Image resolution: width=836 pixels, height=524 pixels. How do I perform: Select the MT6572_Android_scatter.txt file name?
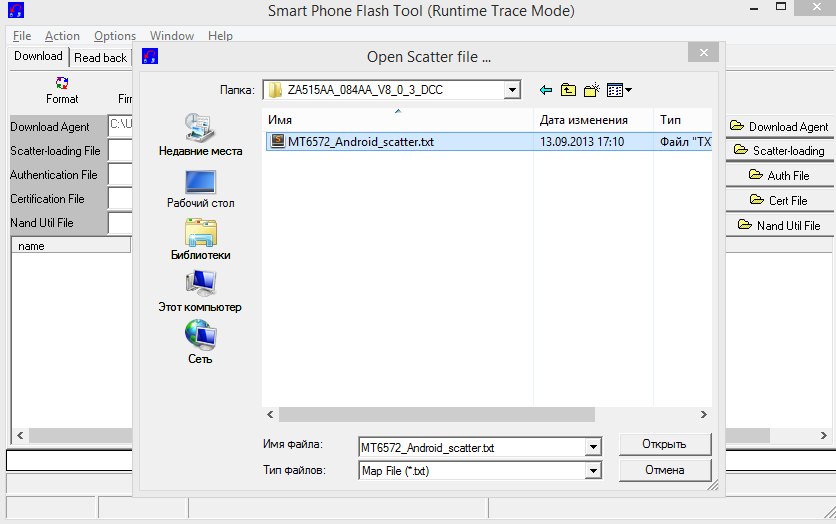point(361,142)
